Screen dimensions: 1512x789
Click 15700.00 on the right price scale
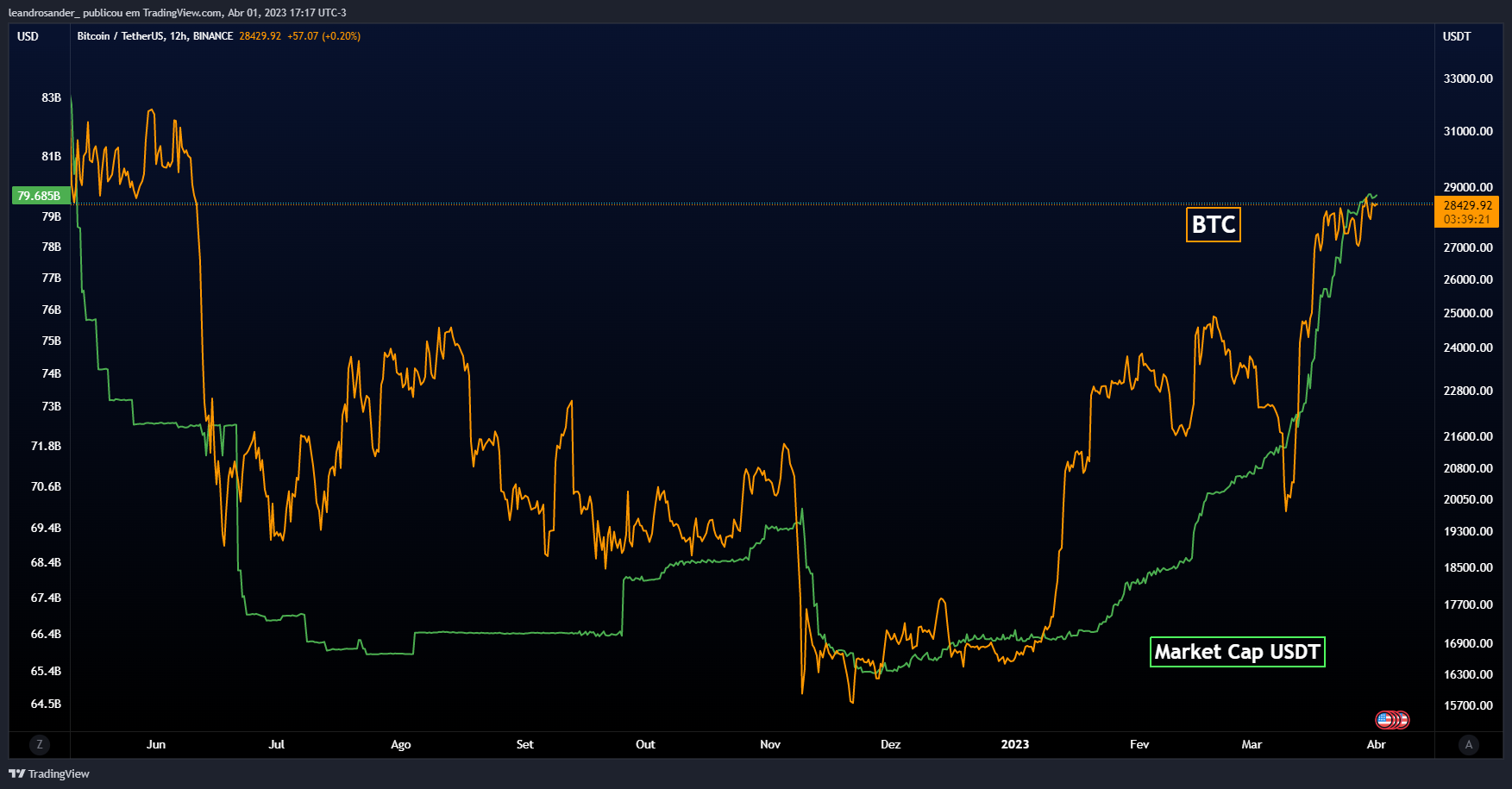[1468, 705]
